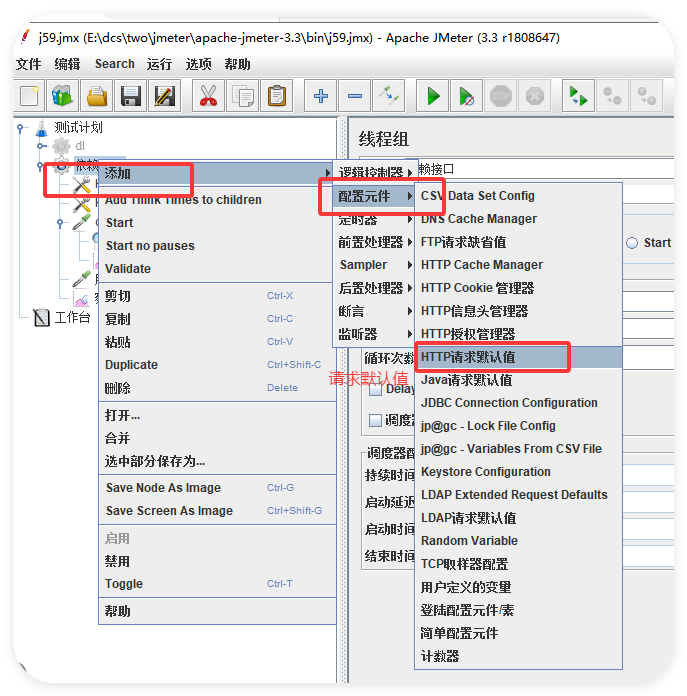Open the 编辑 menu

(67, 64)
